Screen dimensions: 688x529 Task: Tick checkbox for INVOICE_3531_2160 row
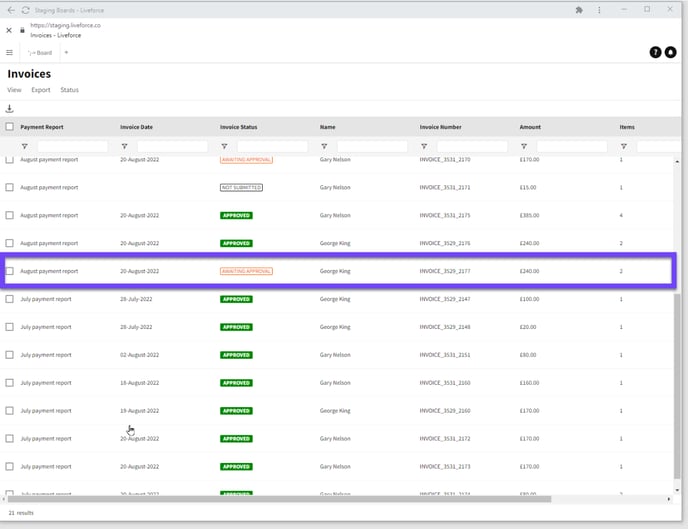point(9,383)
